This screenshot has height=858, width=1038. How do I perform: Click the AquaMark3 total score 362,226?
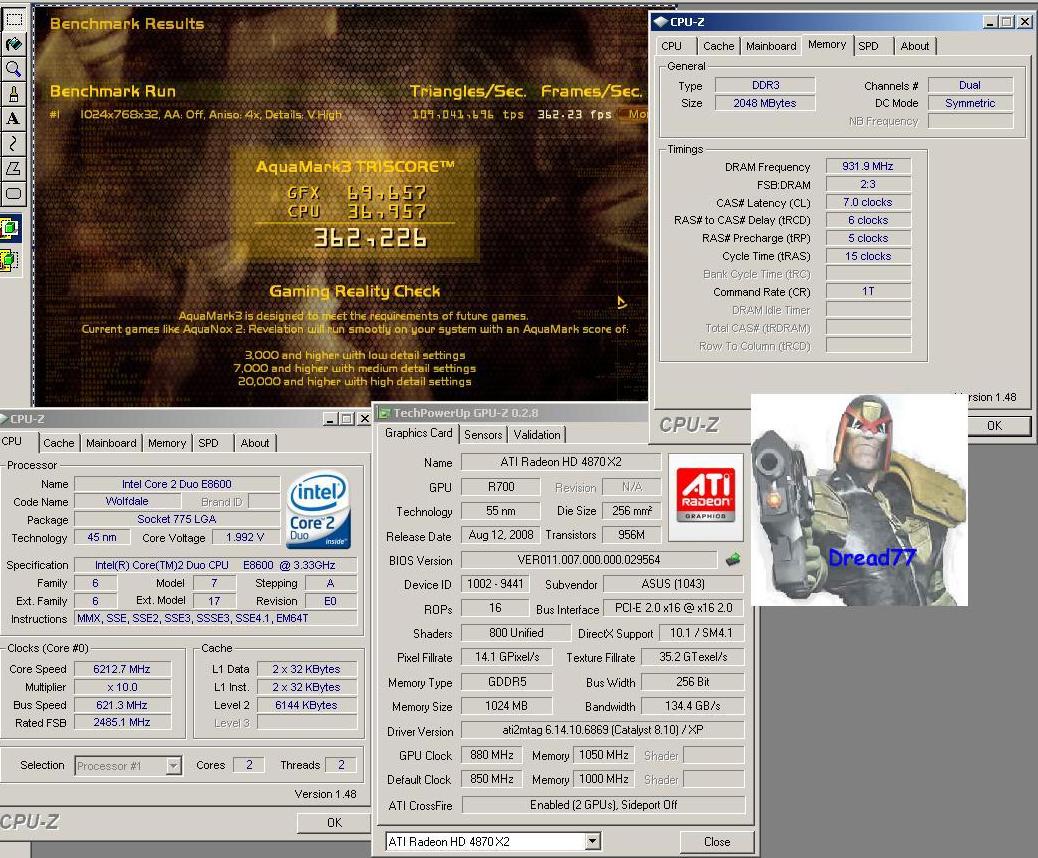click(x=370, y=238)
